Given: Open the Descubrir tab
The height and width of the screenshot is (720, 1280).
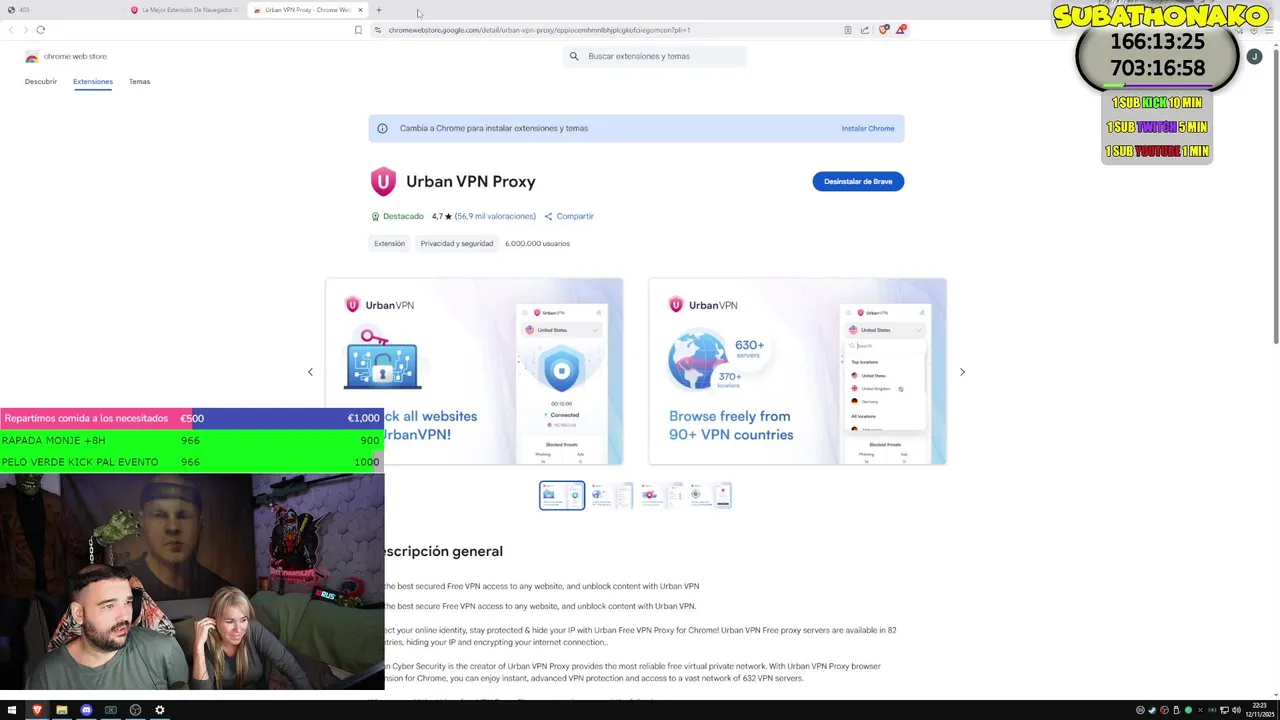Looking at the screenshot, I should tap(41, 81).
